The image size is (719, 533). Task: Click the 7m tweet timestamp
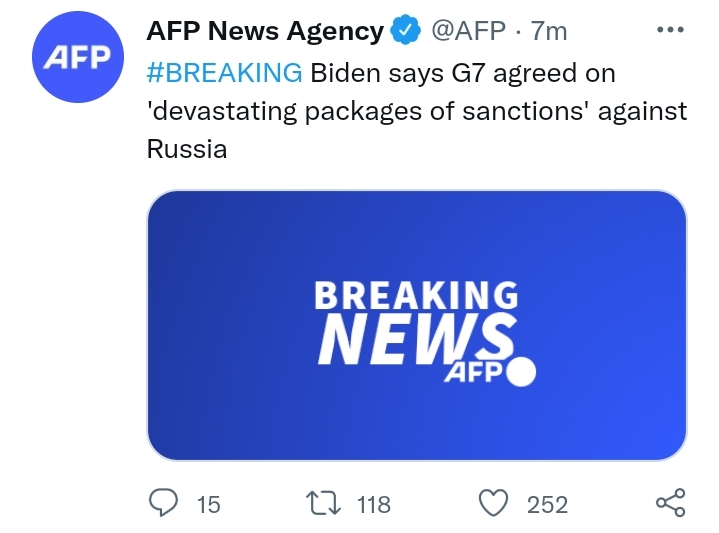[x=549, y=31]
